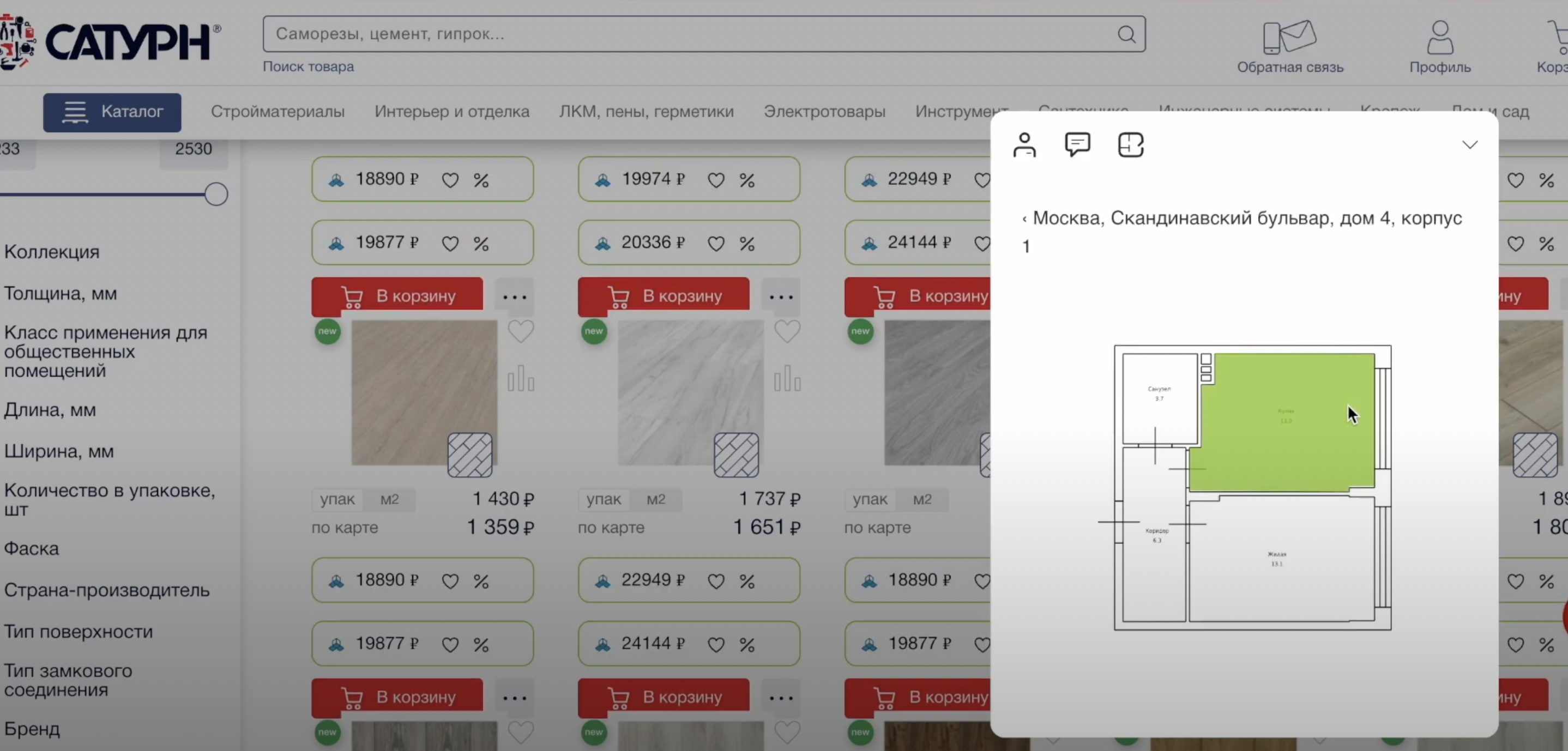Open Электротовары menu category
The image size is (1568, 751).
(824, 111)
